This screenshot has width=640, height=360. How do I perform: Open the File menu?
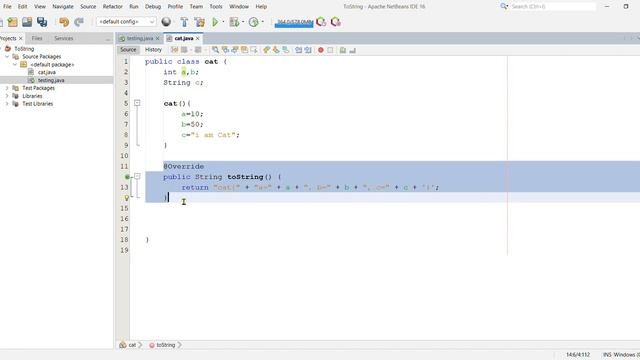(7, 7)
